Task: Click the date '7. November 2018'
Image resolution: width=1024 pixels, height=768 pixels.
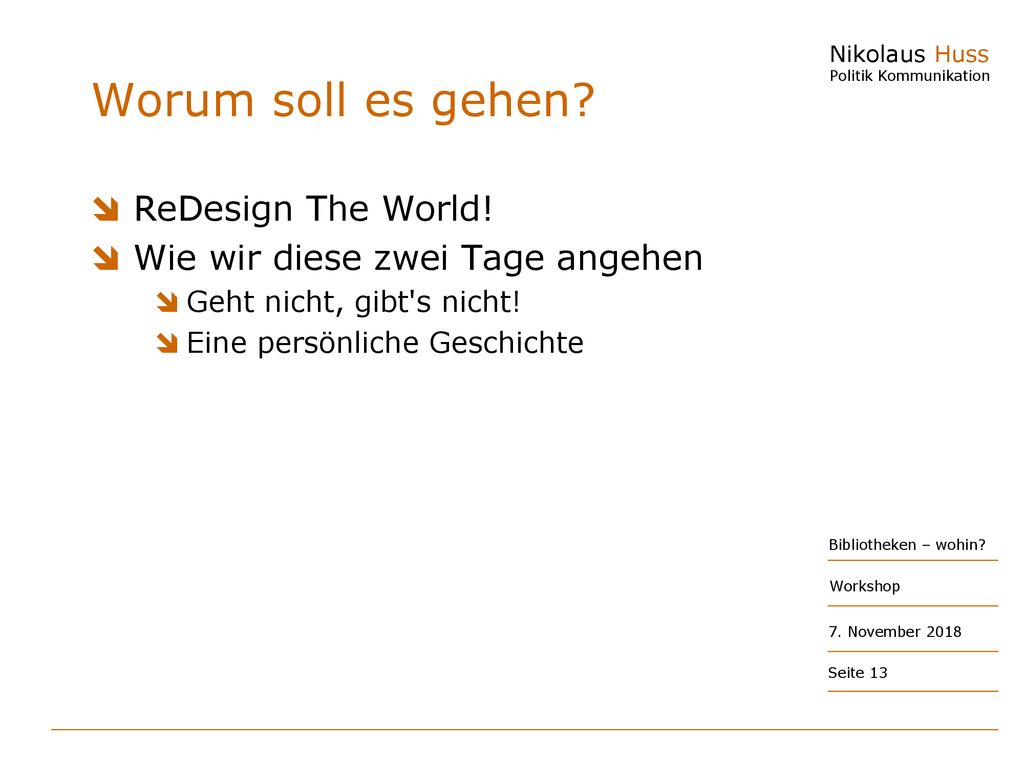Action: tap(895, 632)
